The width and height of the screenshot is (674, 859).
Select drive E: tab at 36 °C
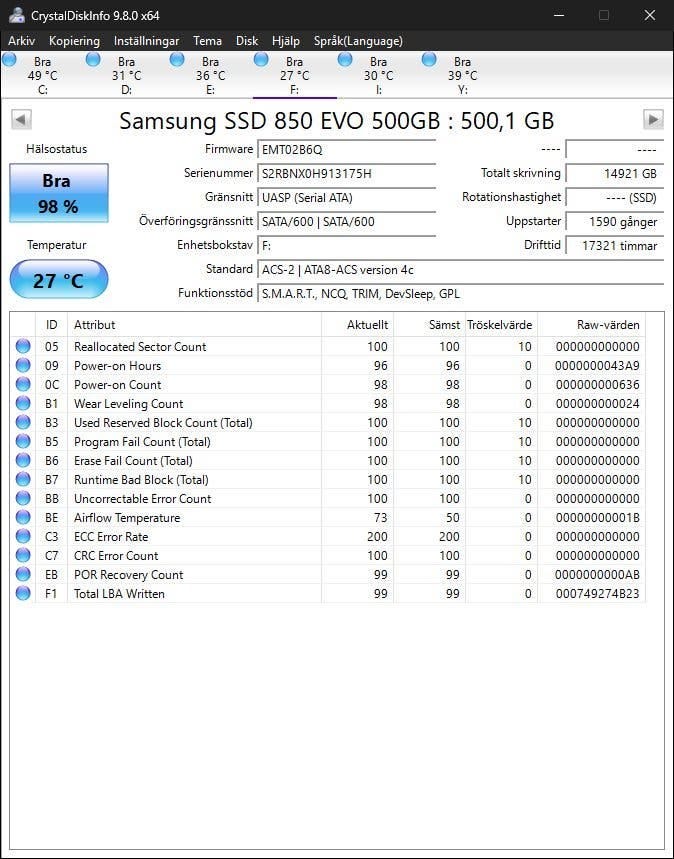click(x=210, y=75)
